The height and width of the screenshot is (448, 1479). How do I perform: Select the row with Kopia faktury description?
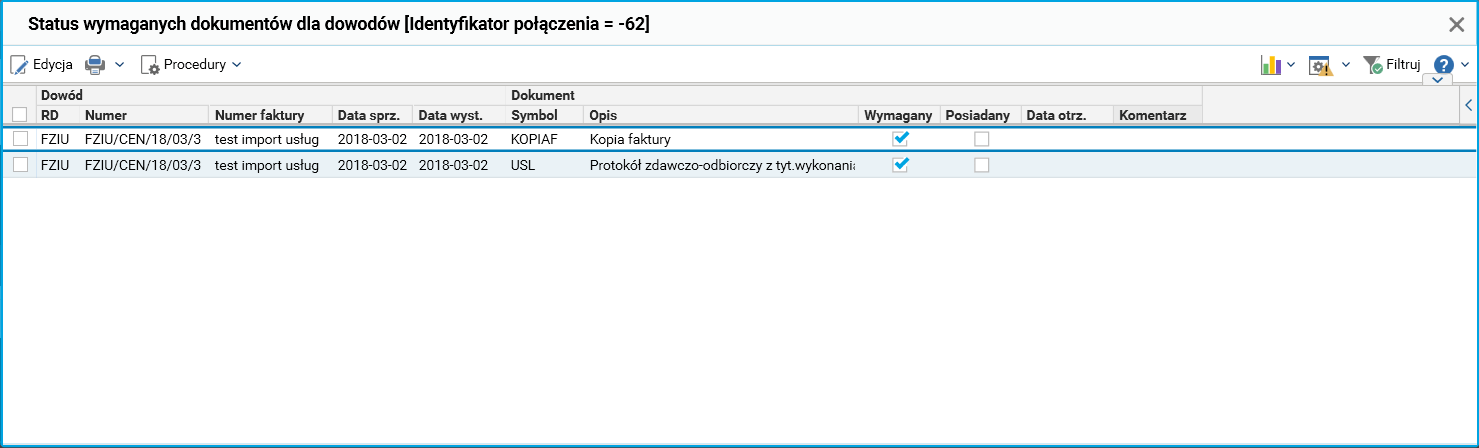[x=628, y=139]
